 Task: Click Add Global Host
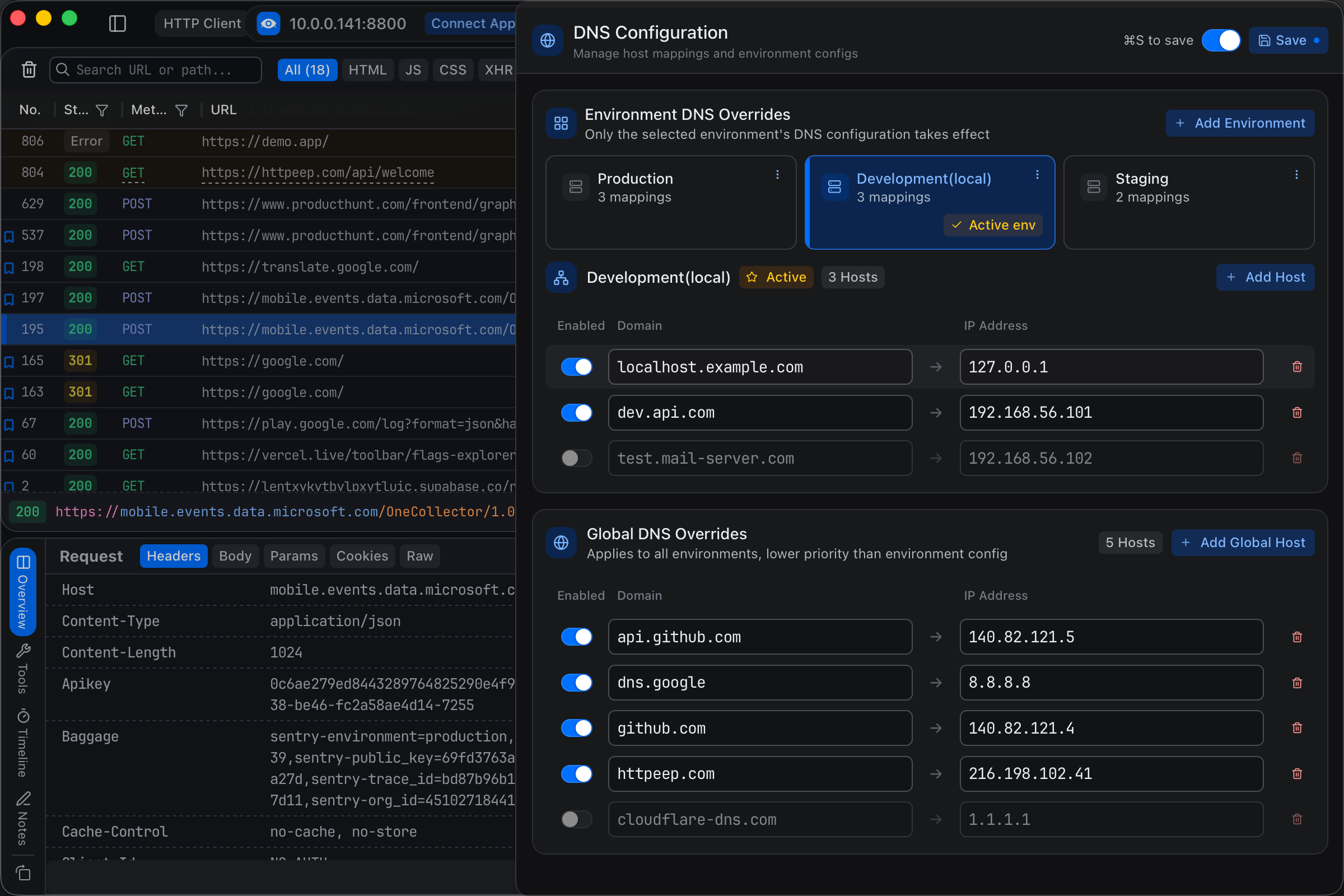coord(1243,542)
